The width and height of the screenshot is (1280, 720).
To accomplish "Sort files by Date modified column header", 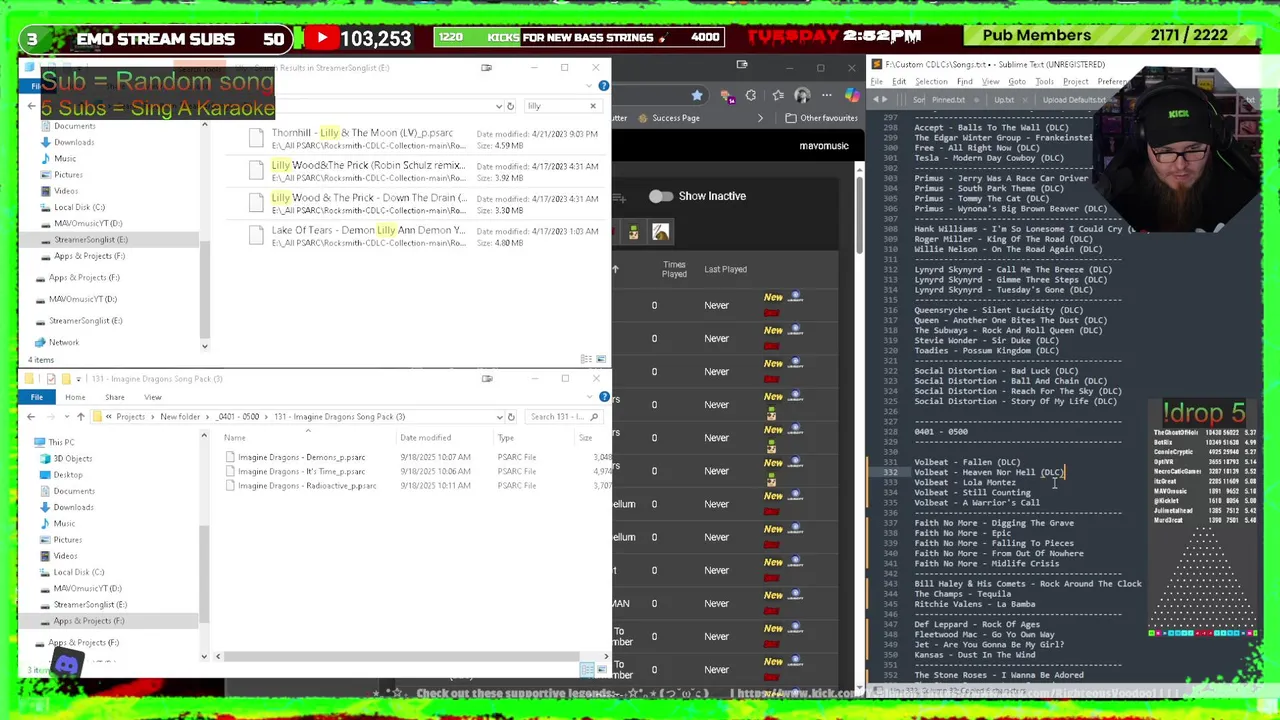I will [x=425, y=438].
